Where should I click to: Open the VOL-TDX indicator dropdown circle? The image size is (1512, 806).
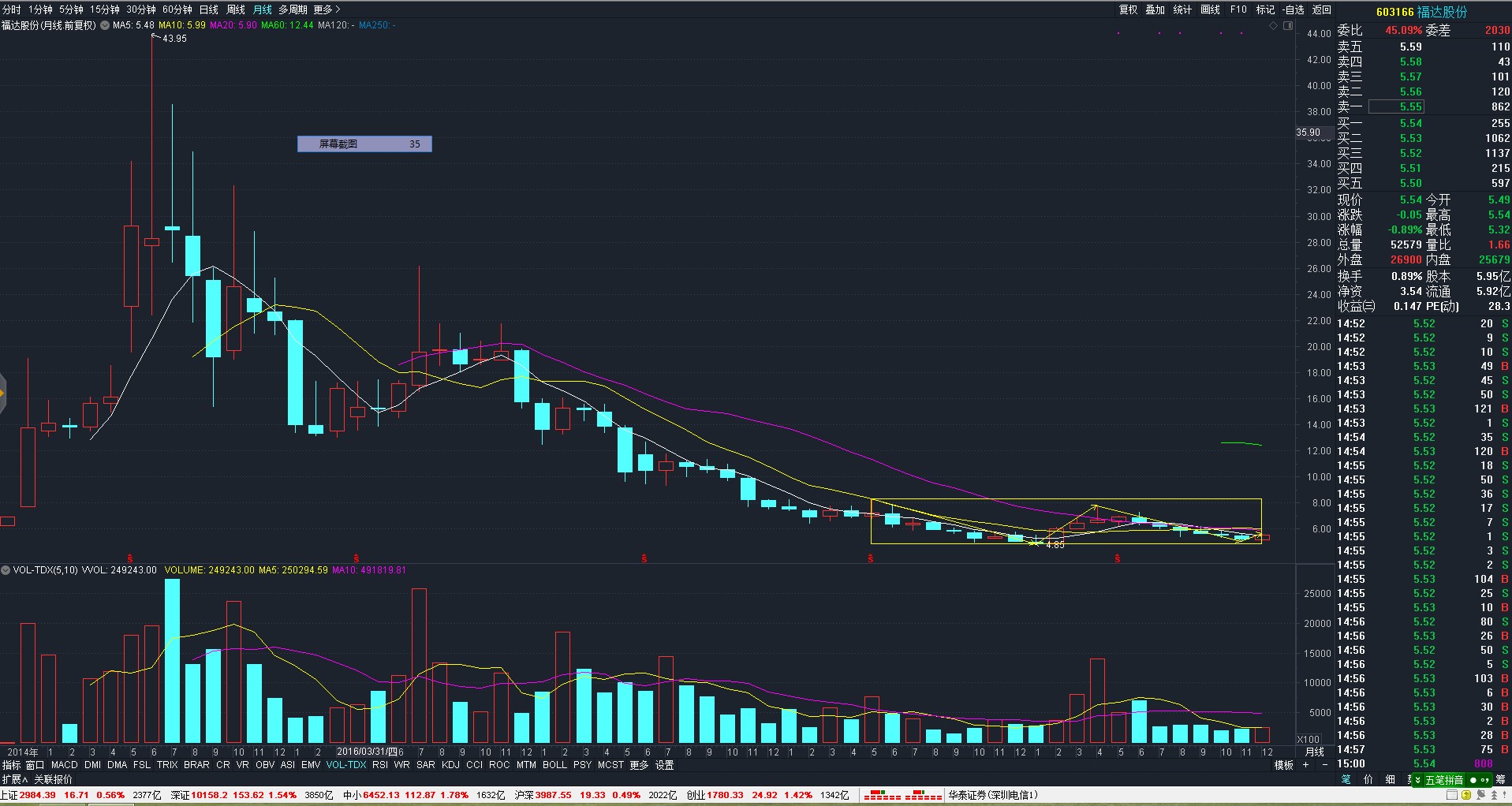point(6,569)
